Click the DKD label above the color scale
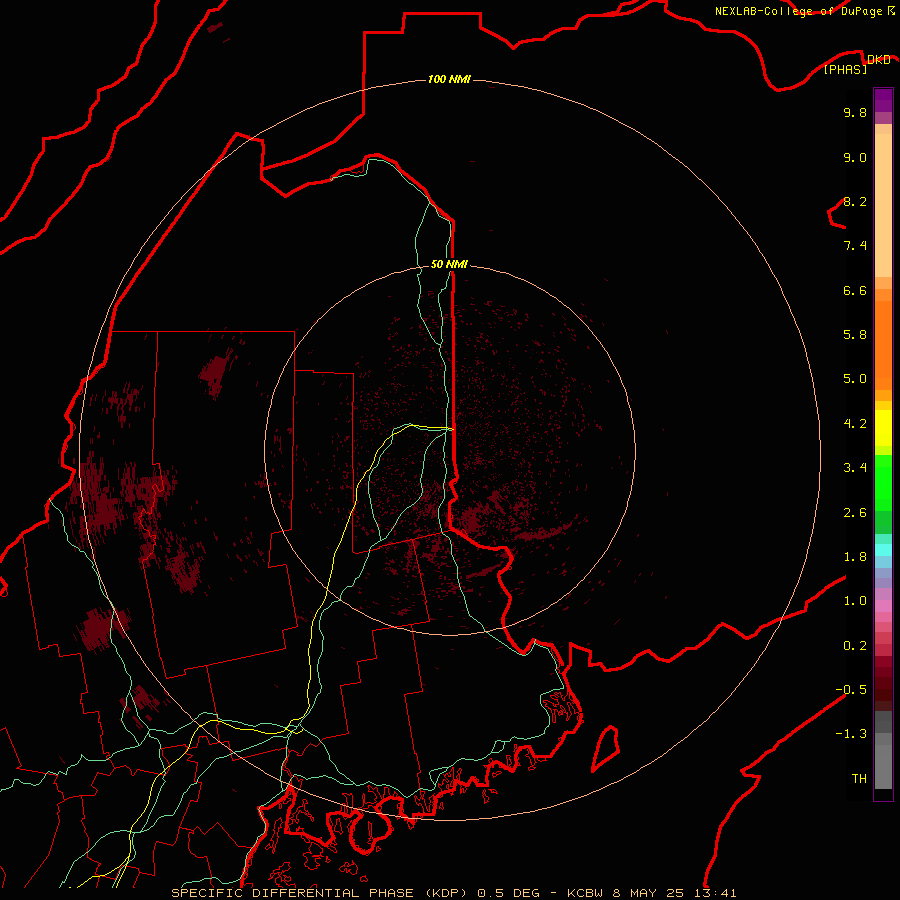The image size is (900, 900). click(878, 59)
